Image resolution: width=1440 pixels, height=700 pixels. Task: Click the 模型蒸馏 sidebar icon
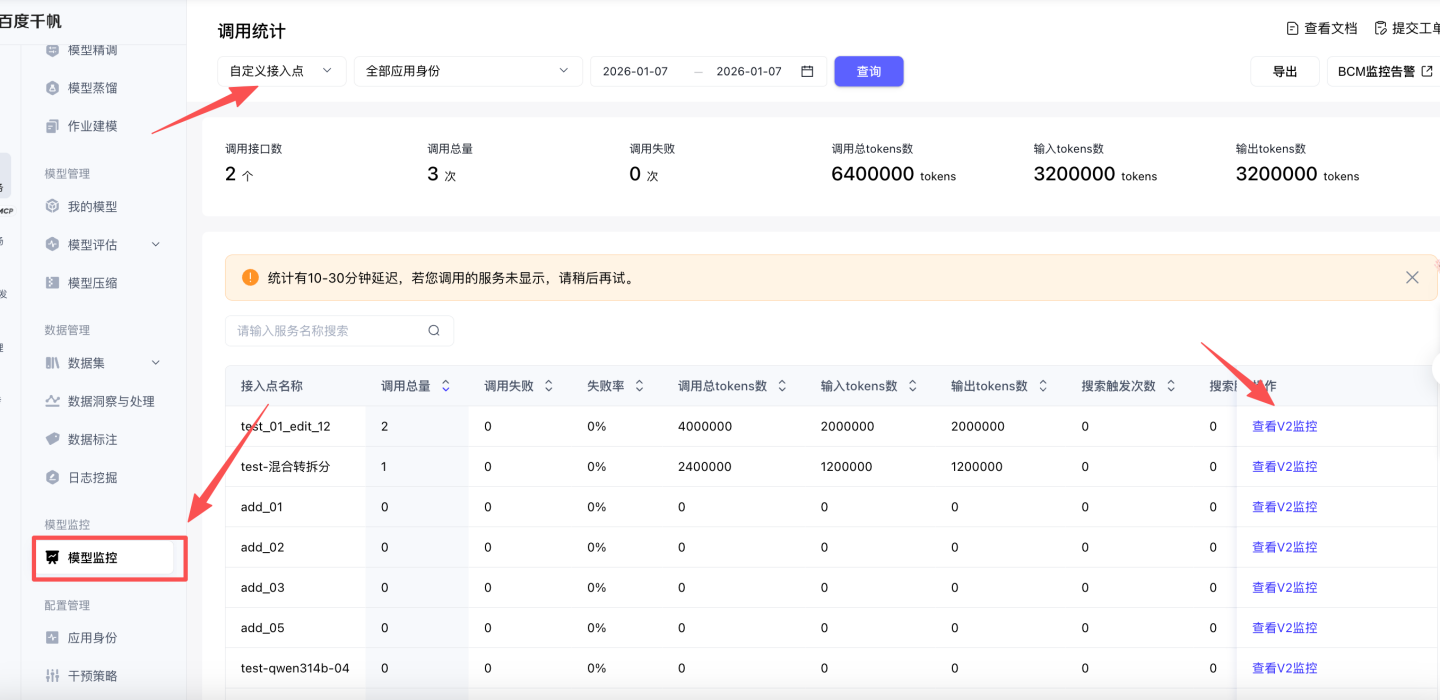click(x=53, y=88)
